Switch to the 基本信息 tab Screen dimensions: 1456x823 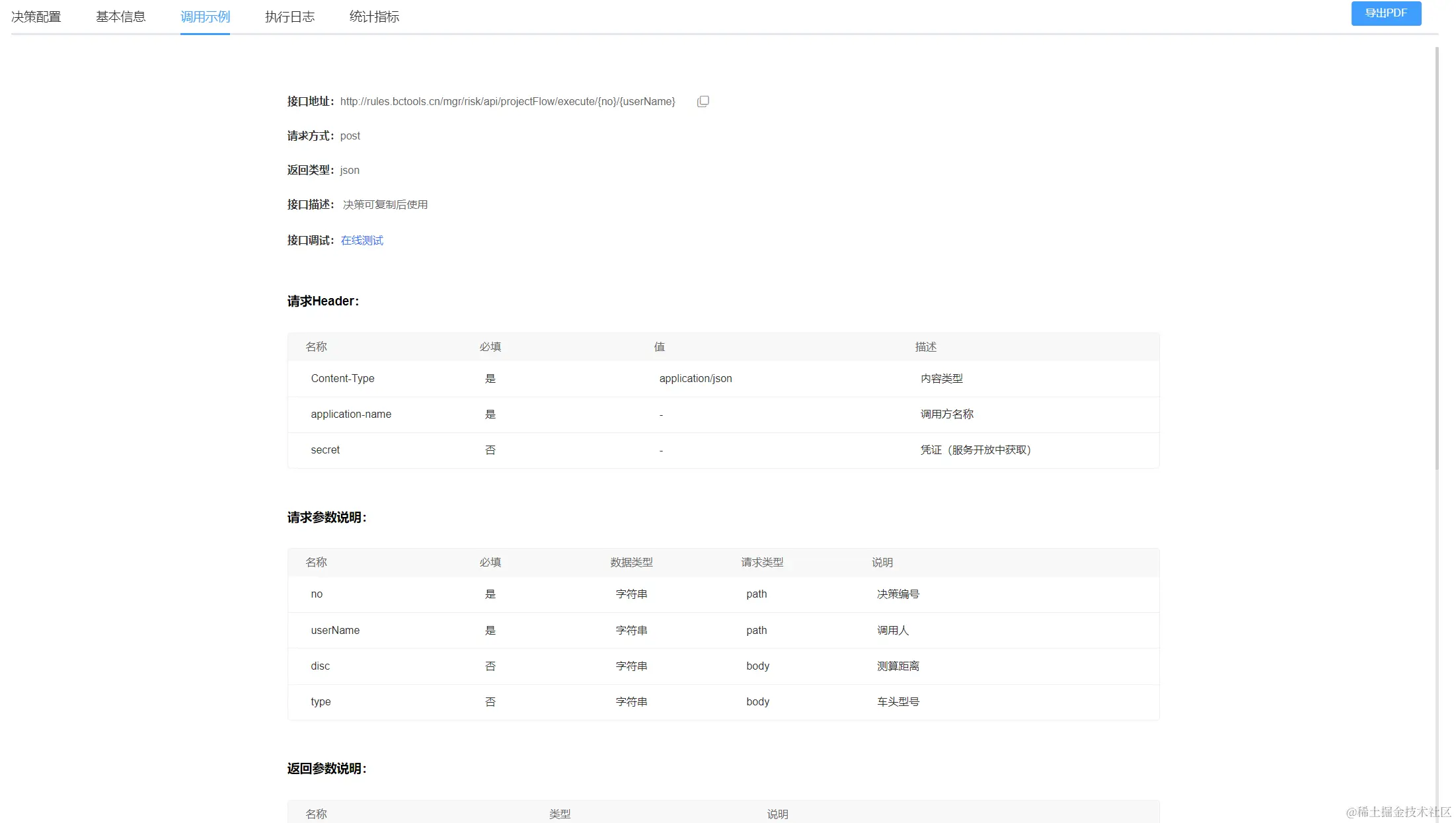(120, 17)
